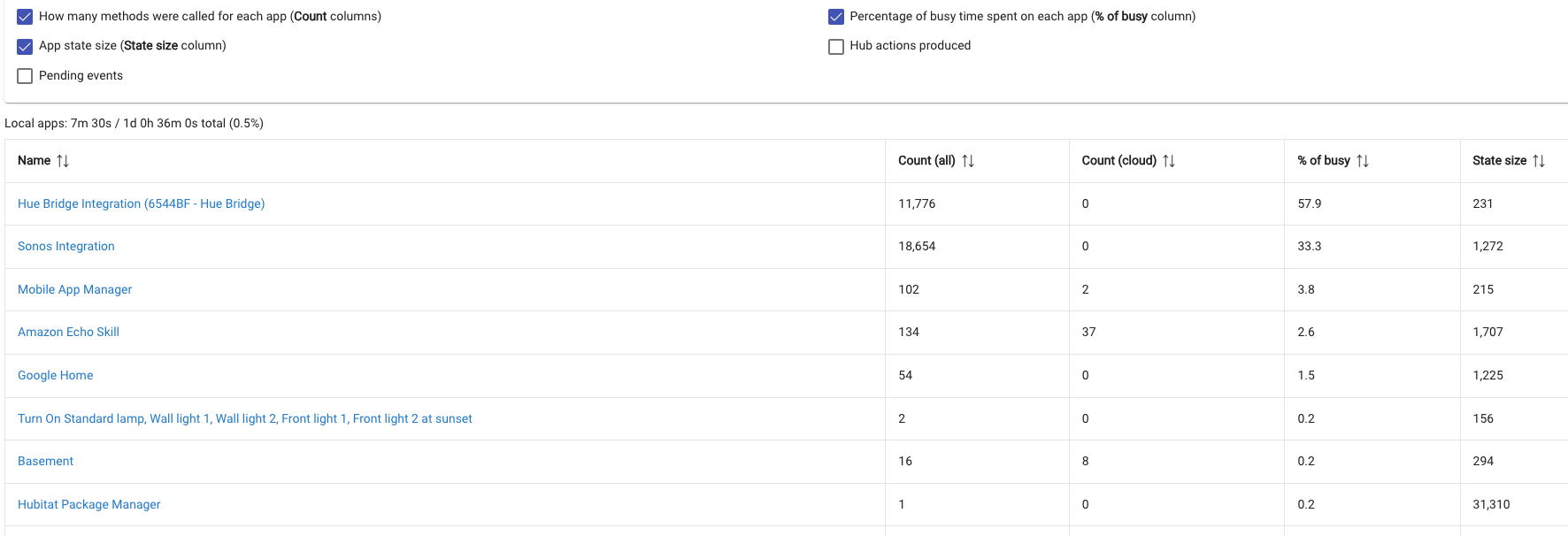1568x536 pixels.
Task: Open the Basement app link
Action: (45, 462)
